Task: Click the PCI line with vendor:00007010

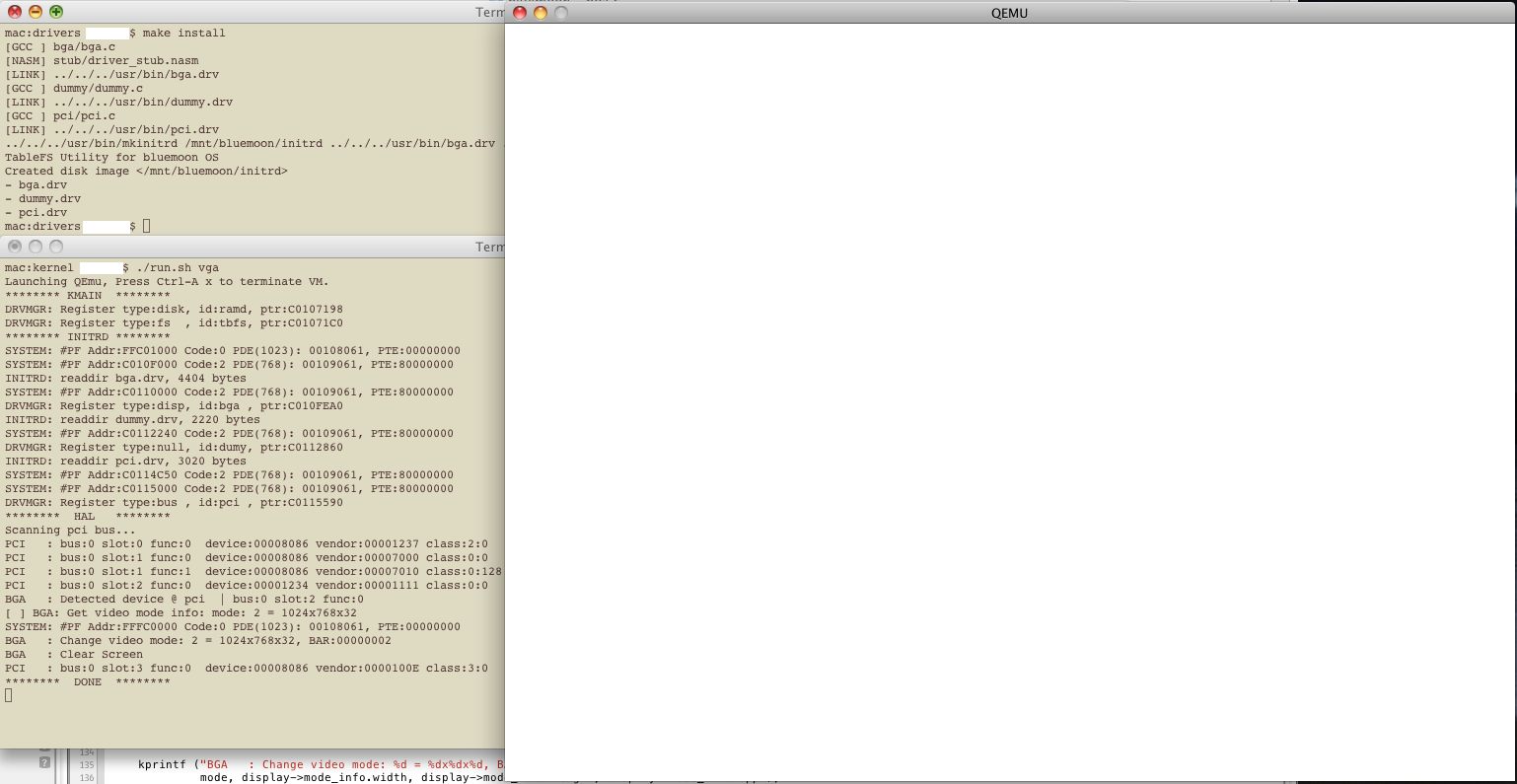Action: (x=253, y=571)
